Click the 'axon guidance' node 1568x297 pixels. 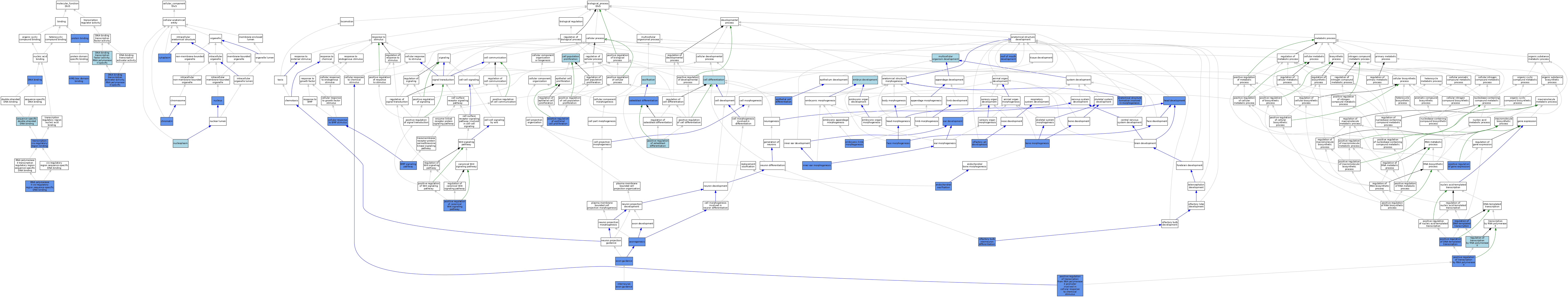pyautogui.click(x=624, y=261)
